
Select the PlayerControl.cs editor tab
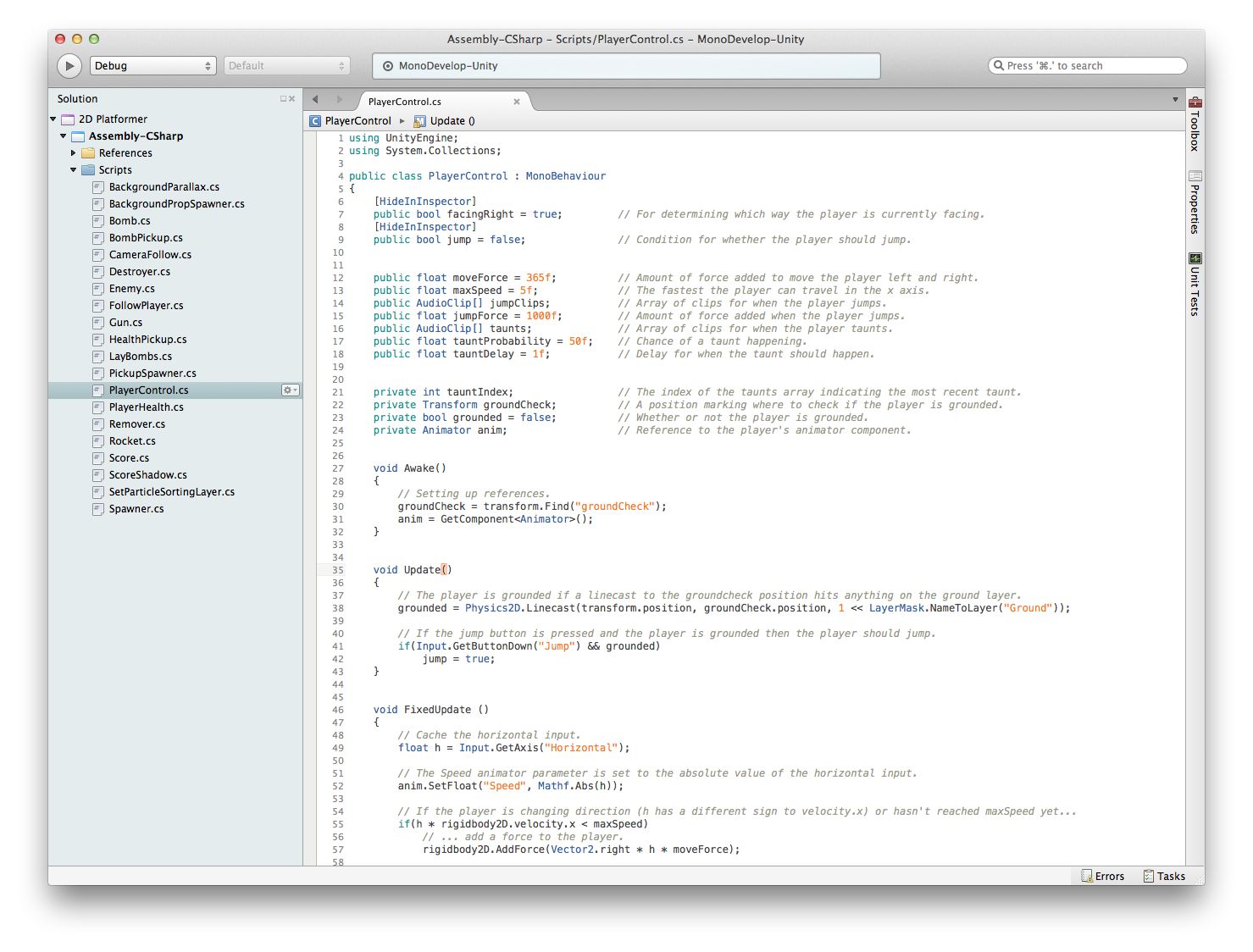[405, 102]
